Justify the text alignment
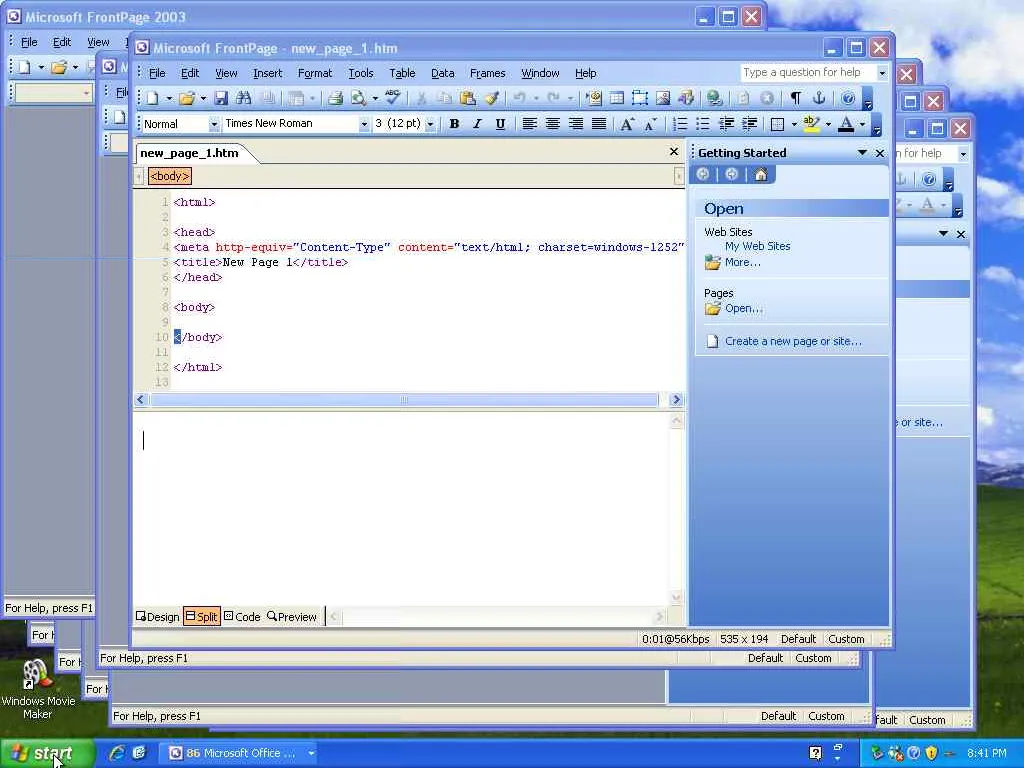 (x=598, y=124)
